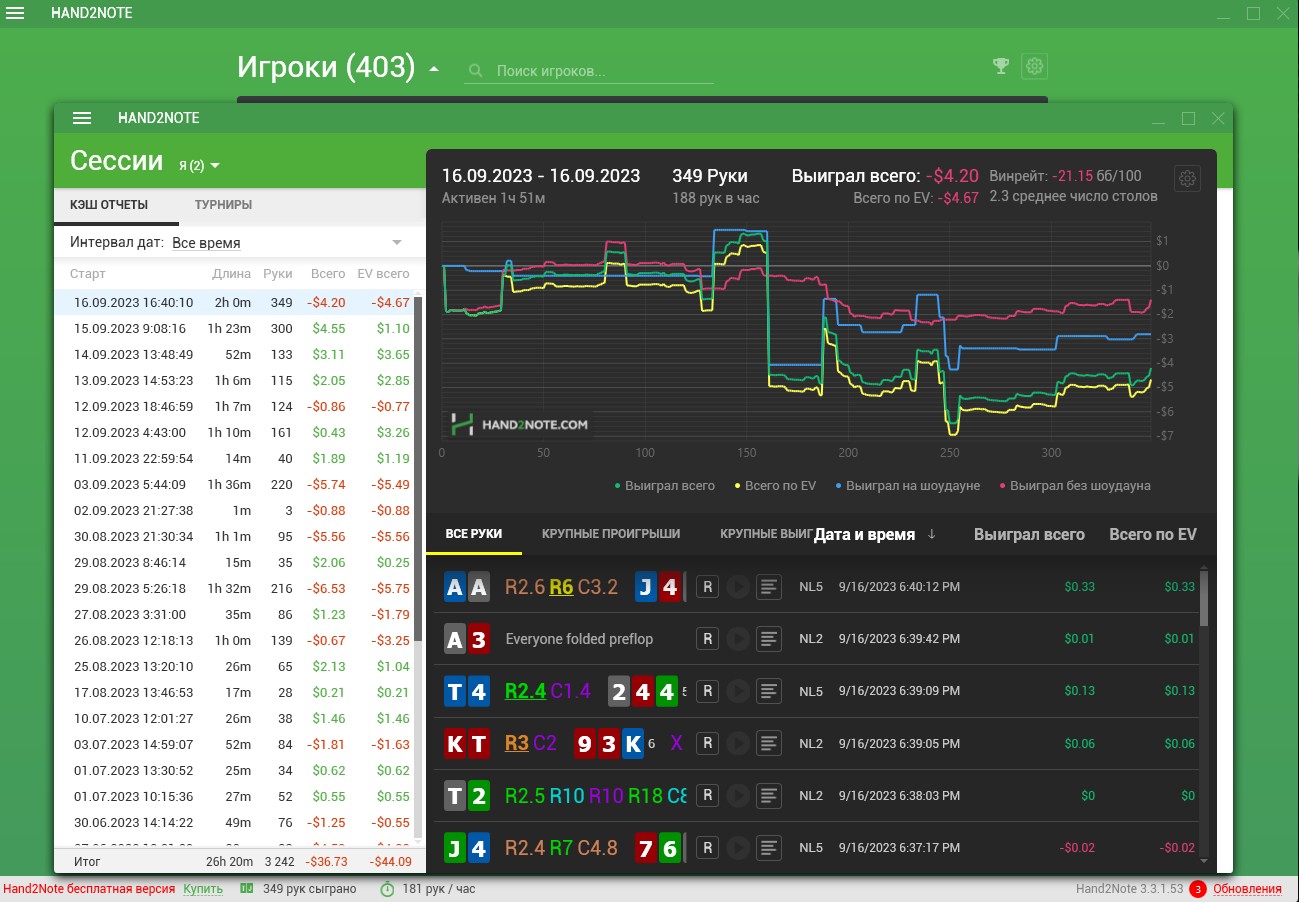
Task: Open replayer R button for T2 hand
Action: click(x=707, y=795)
